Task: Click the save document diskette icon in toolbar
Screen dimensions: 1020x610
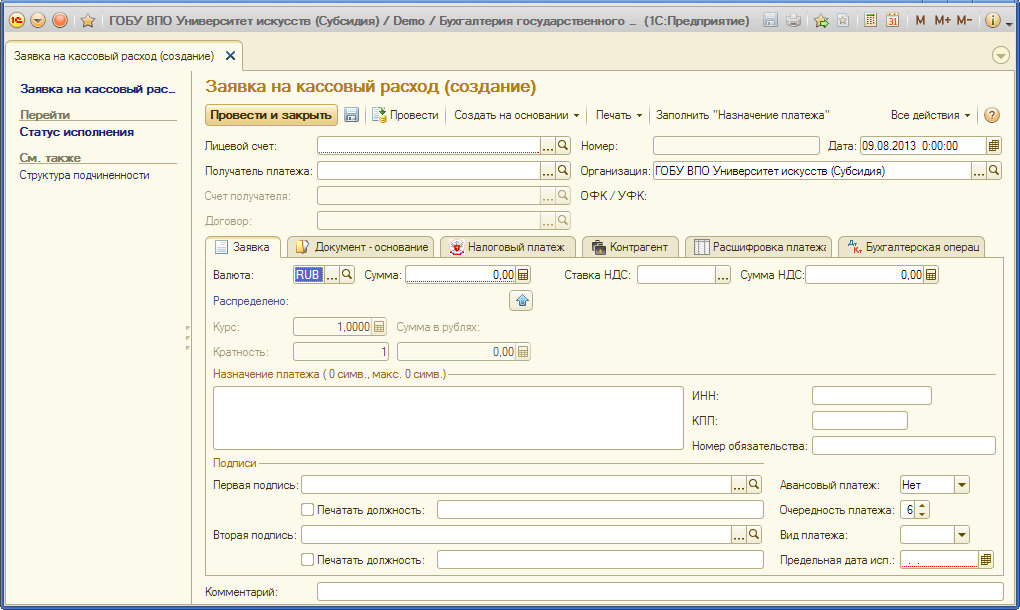Action: (x=351, y=115)
